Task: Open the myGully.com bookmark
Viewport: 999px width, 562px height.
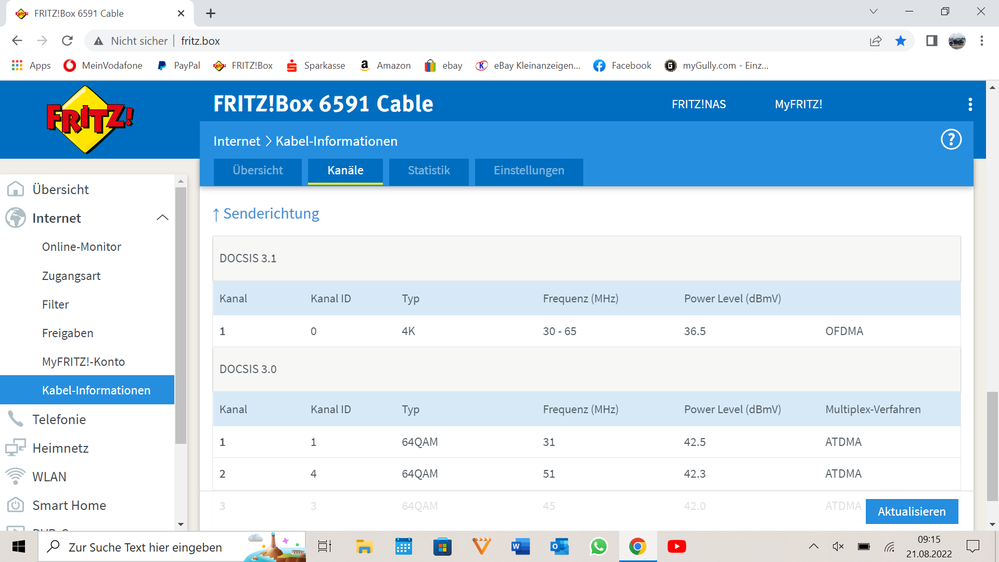Action: pyautogui.click(x=717, y=65)
